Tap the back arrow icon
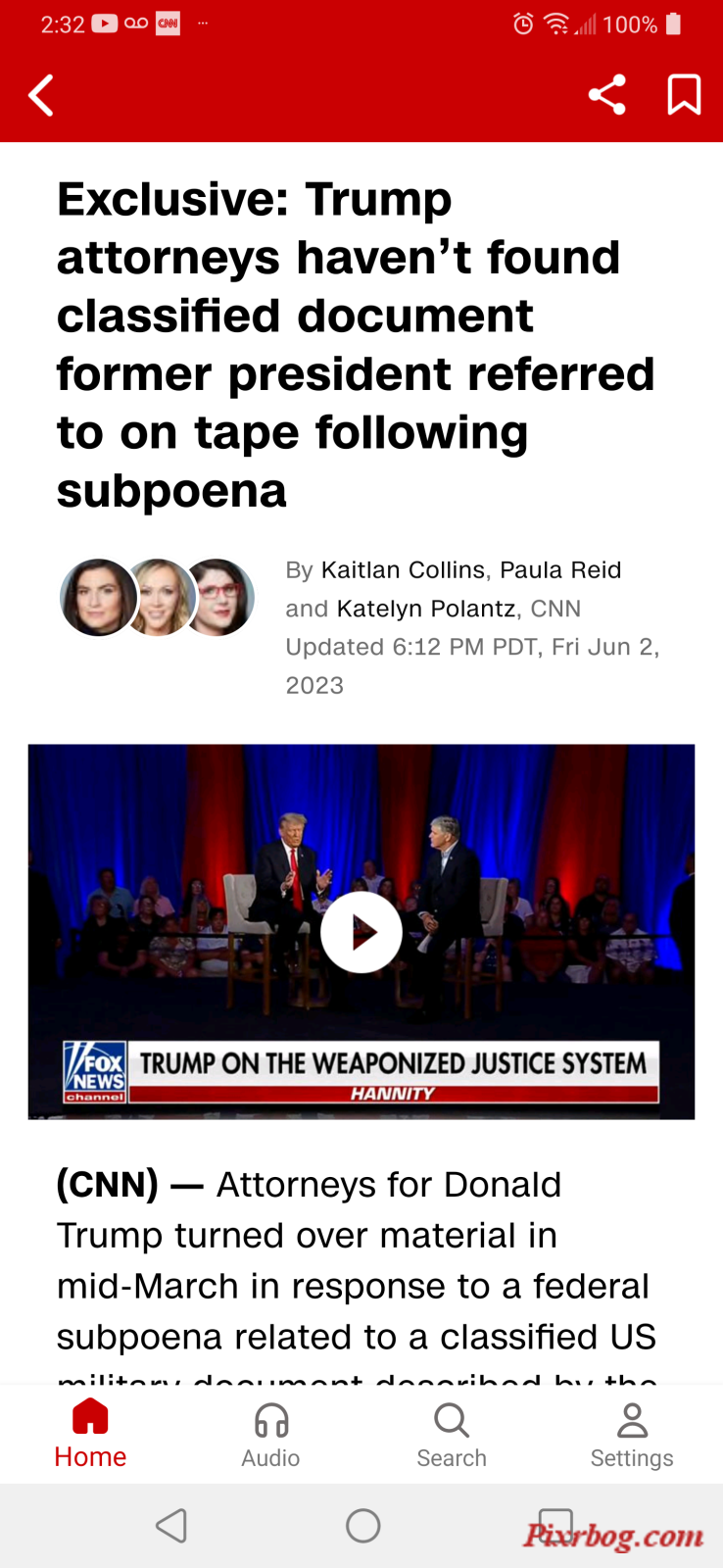 point(41,95)
